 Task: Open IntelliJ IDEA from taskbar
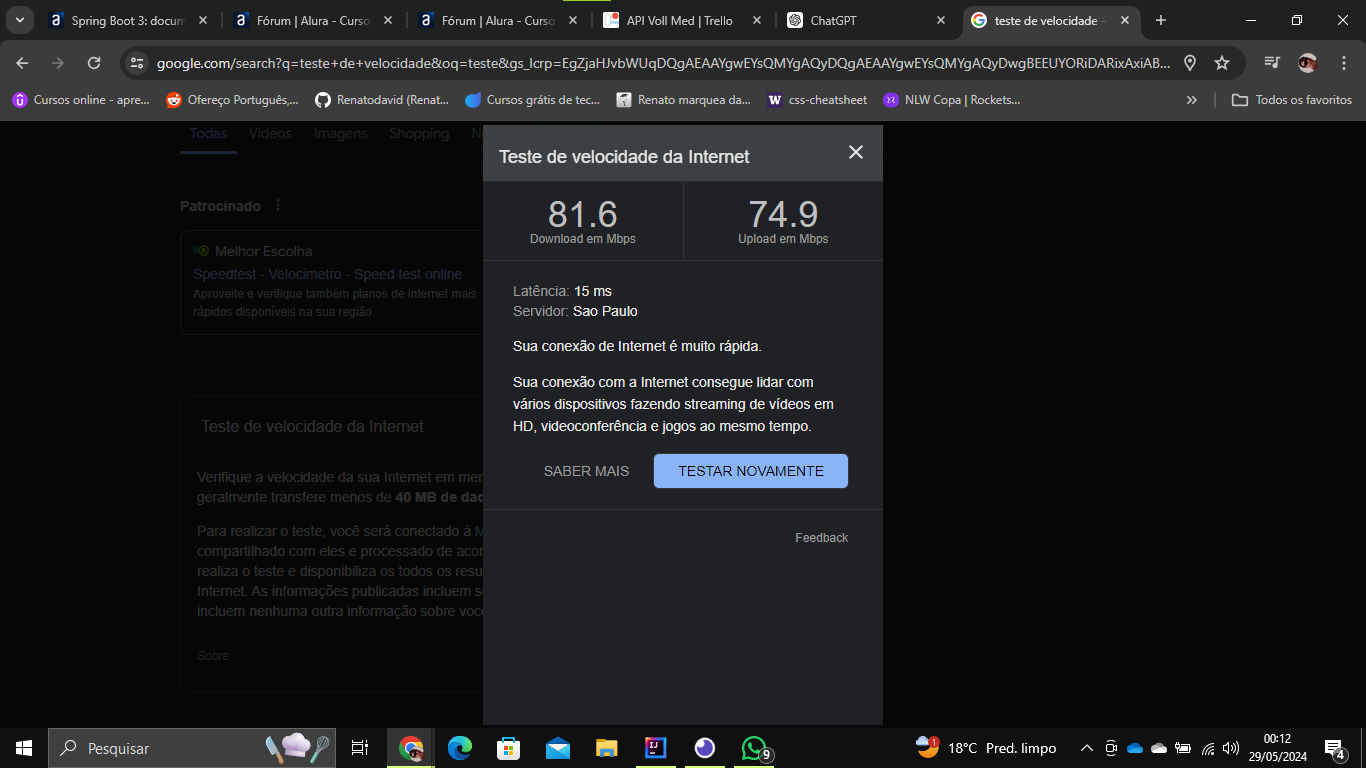tap(655, 748)
